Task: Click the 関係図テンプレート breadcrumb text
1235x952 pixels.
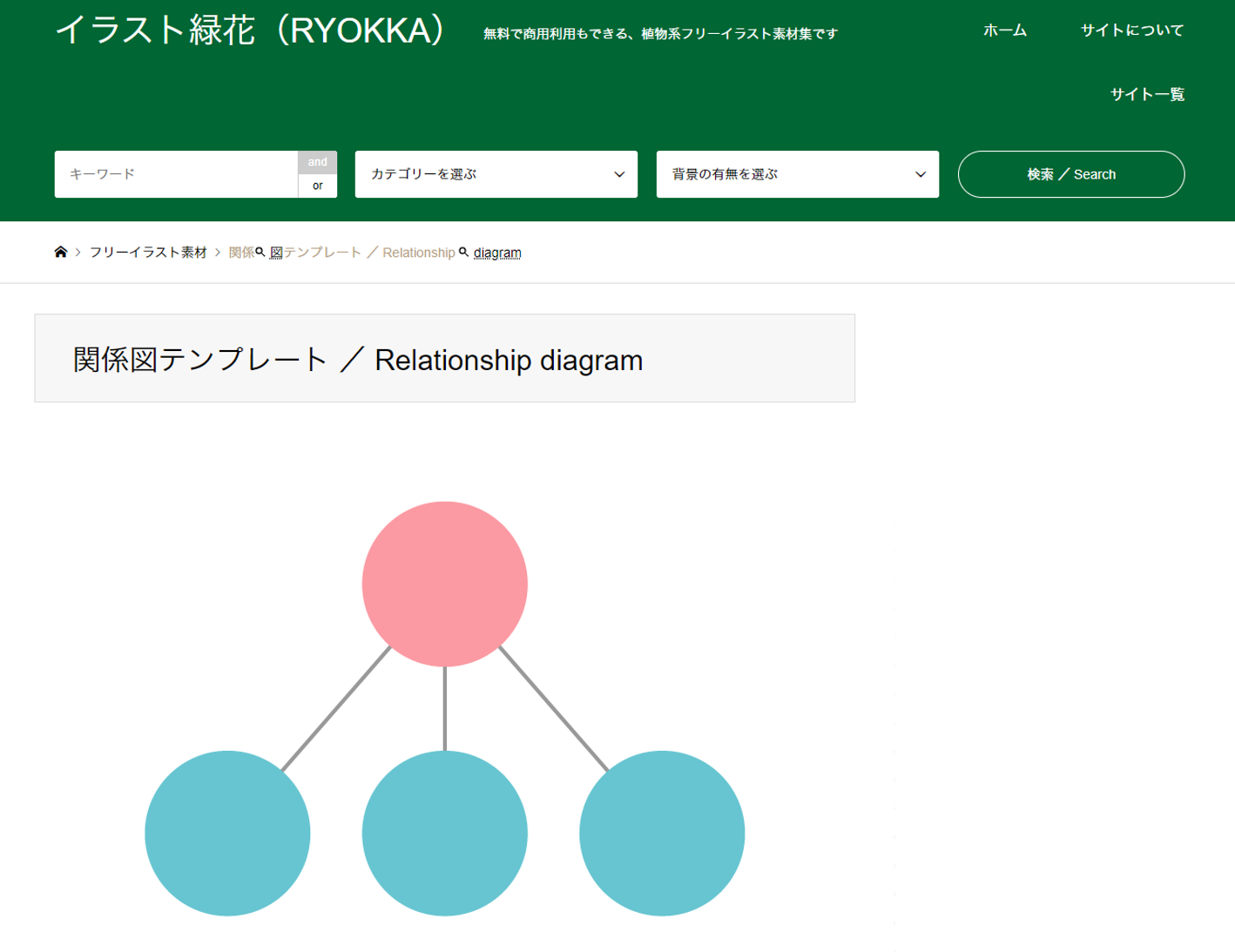Action: [294, 253]
